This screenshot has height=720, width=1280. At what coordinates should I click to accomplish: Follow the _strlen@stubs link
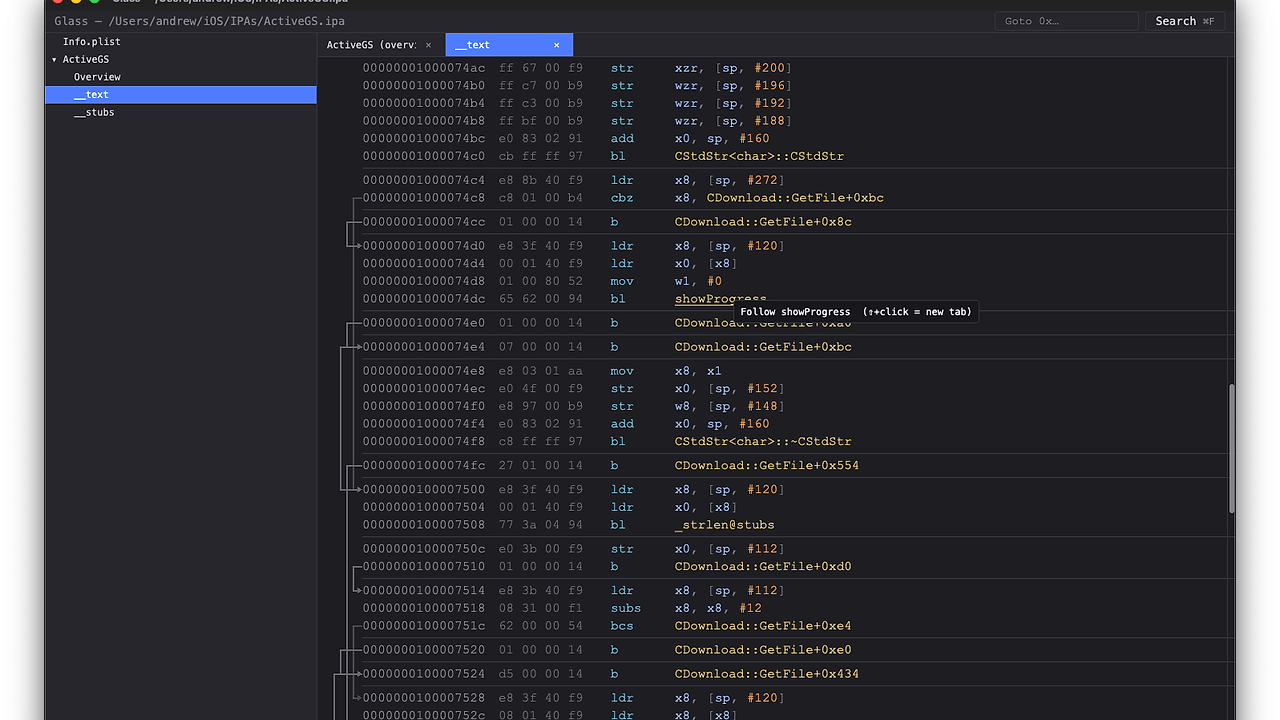[724, 524]
